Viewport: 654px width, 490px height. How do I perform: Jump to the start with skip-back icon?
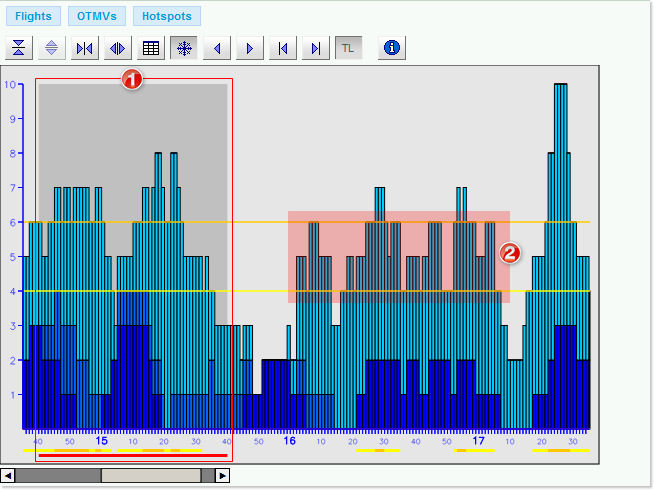point(283,48)
